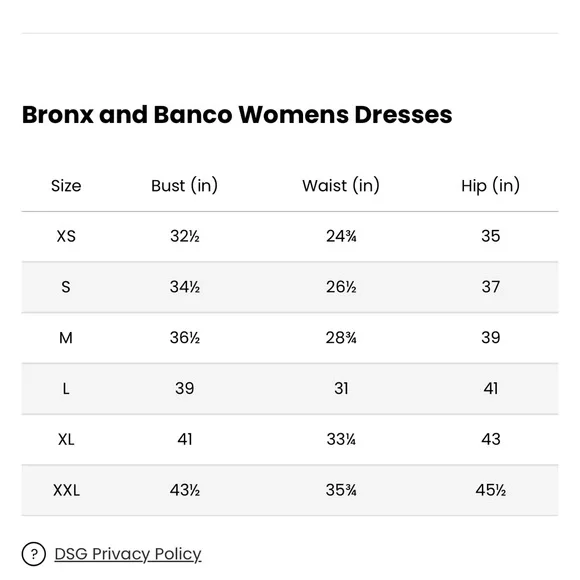Click the 26½ waist value for S
Viewport: 580px width, 580px height.
[341, 287]
